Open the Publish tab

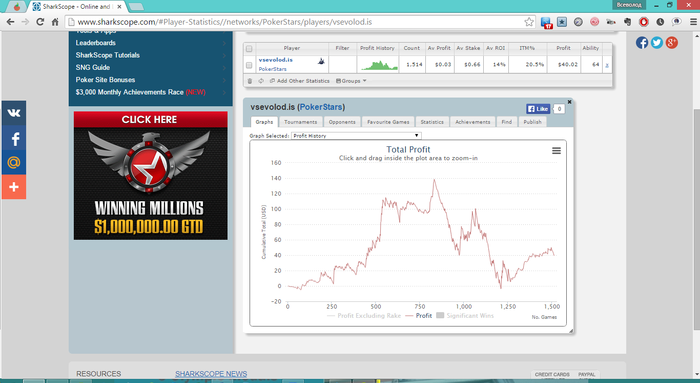tap(533, 122)
